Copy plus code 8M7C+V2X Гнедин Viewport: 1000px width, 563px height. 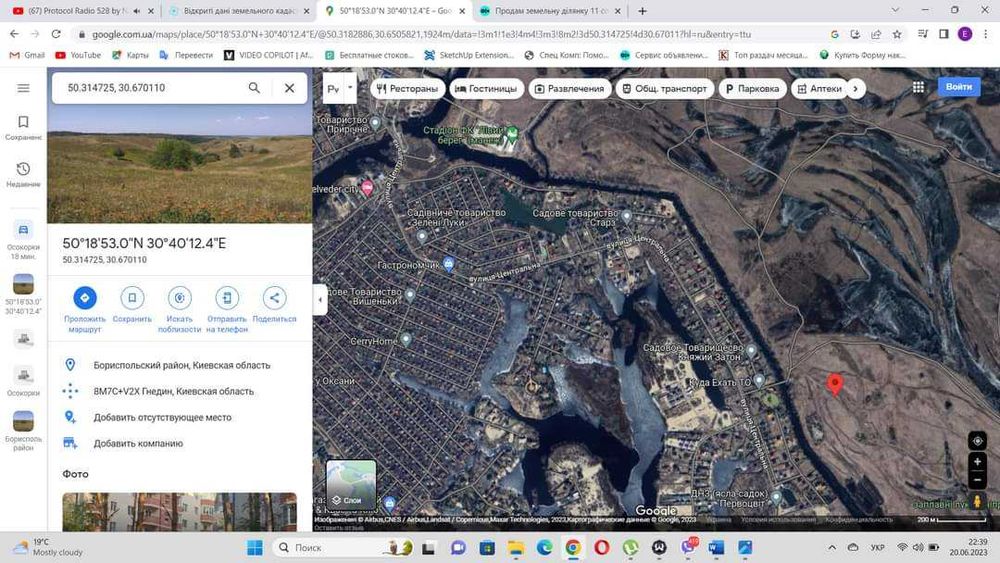(x=173, y=391)
